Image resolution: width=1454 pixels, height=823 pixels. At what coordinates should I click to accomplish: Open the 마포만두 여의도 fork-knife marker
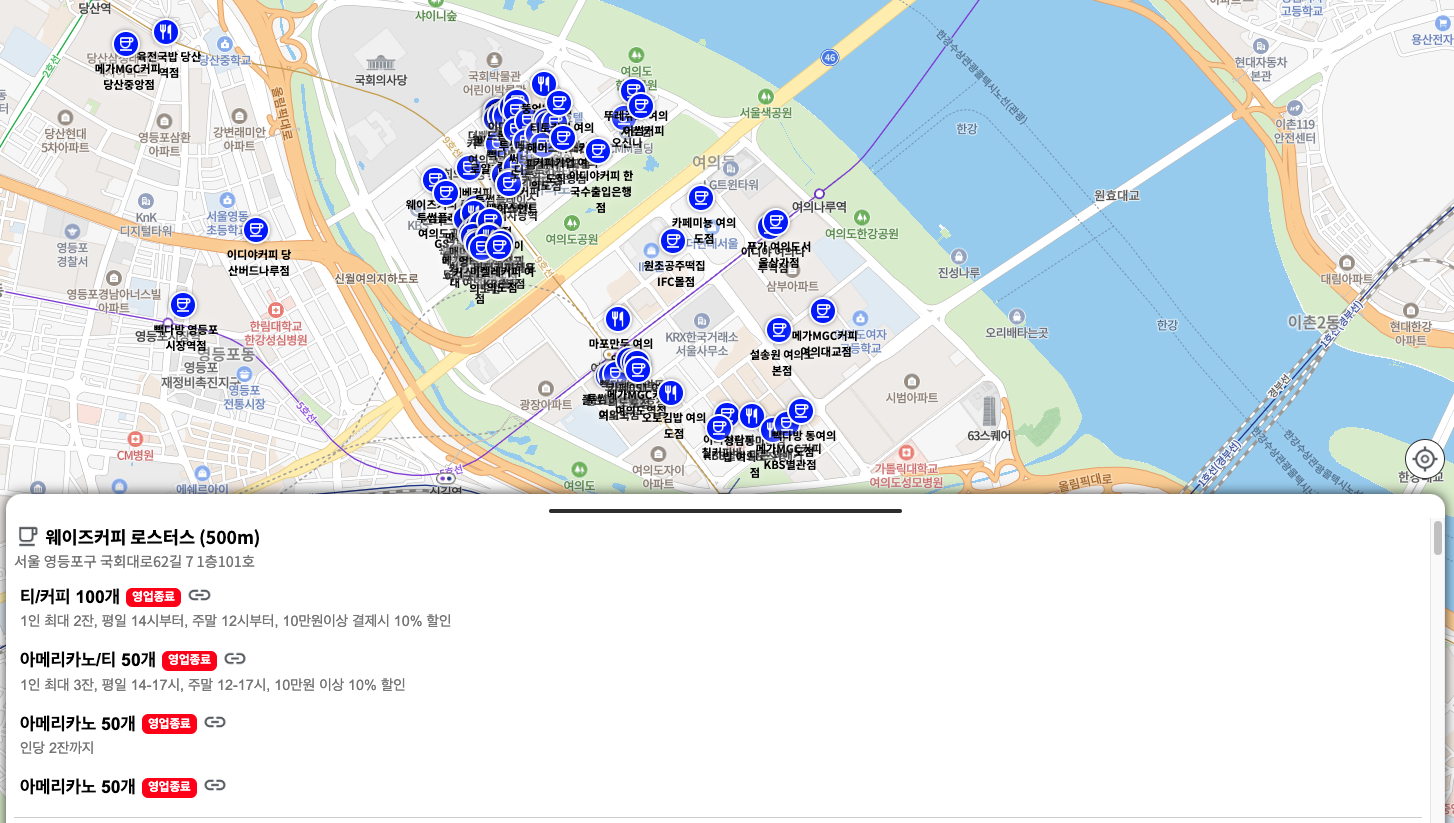click(x=618, y=319)
